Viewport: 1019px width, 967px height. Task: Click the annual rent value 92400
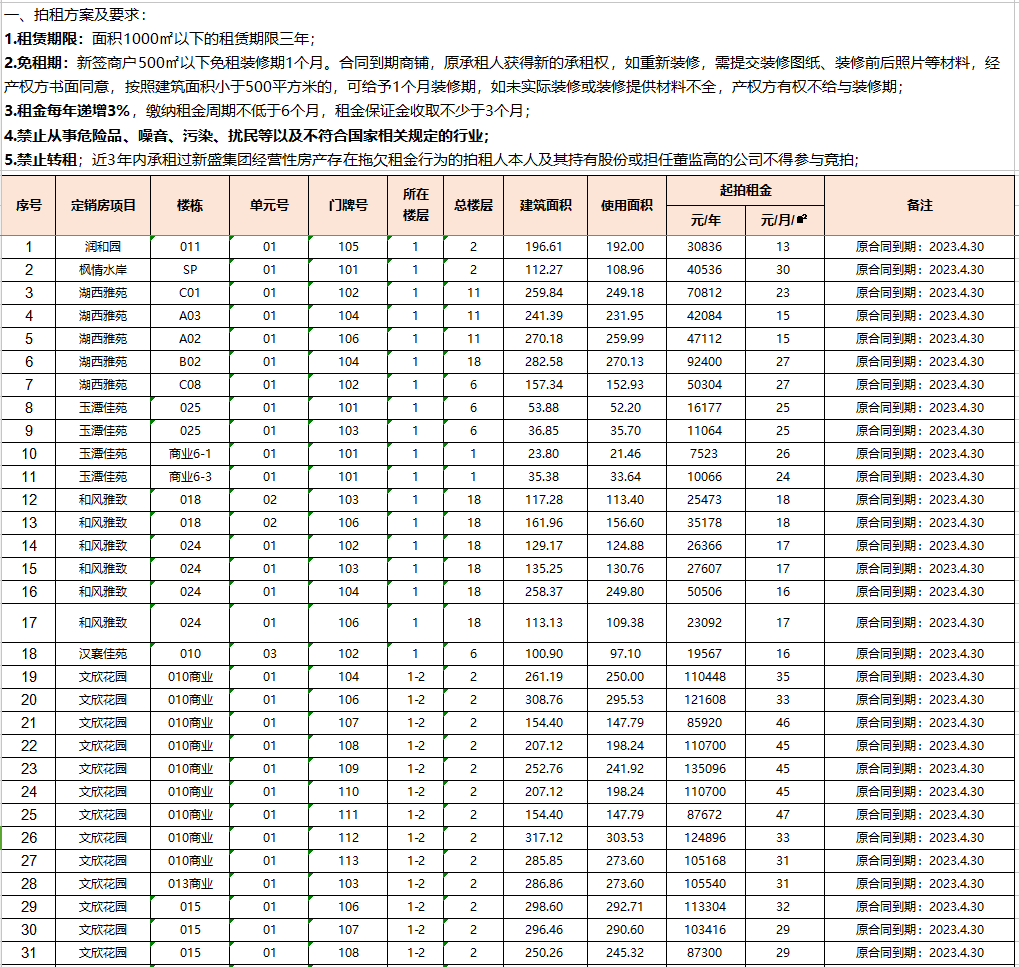[x=705, y=361]
